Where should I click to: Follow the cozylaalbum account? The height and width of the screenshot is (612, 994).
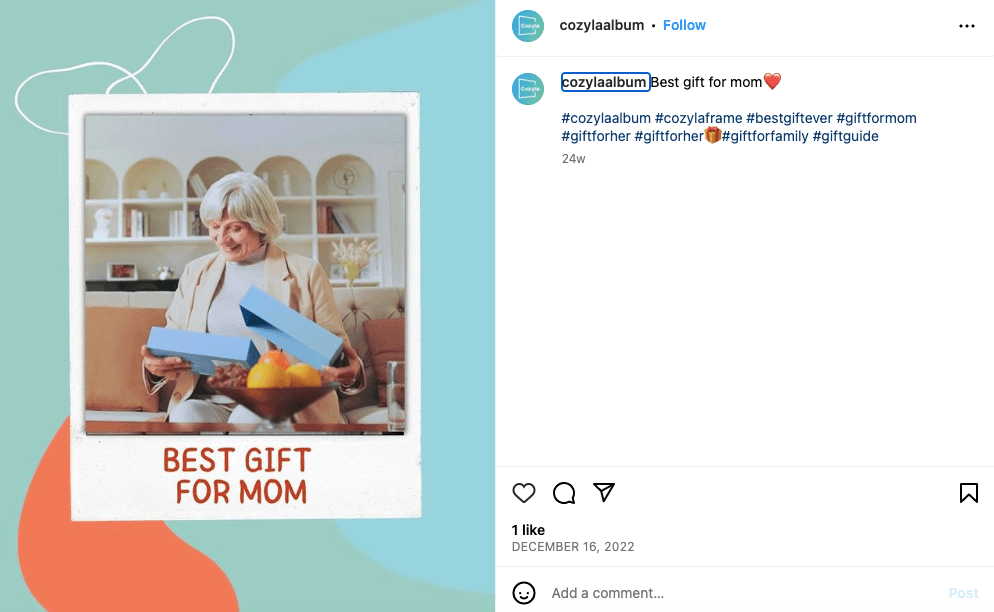click(x=684, y=25)
